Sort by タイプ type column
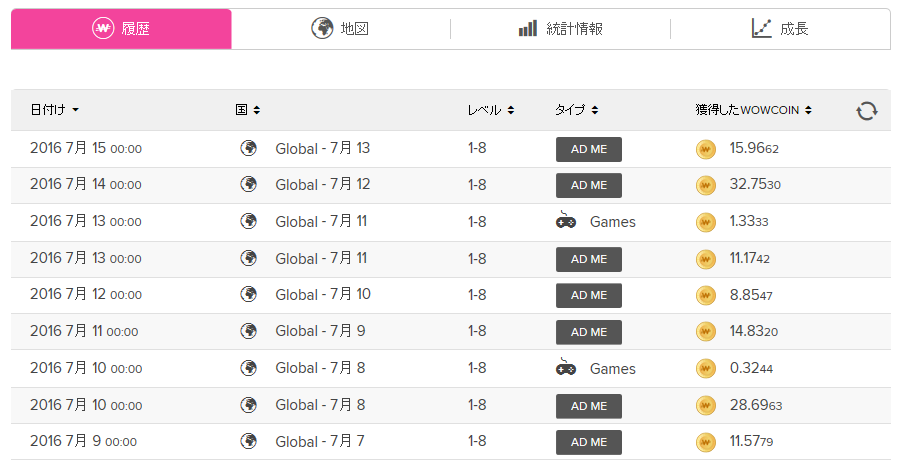 pyautogui.click(x=576, y=110)
